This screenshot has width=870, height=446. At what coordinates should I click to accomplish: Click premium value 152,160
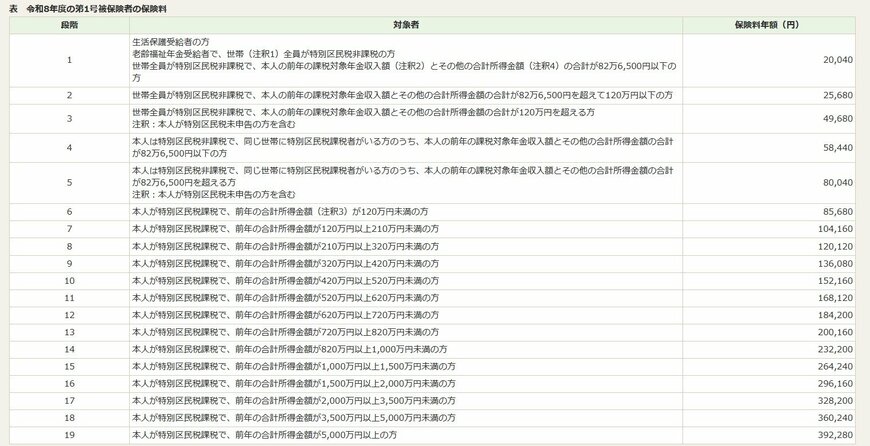click(836, 281)
